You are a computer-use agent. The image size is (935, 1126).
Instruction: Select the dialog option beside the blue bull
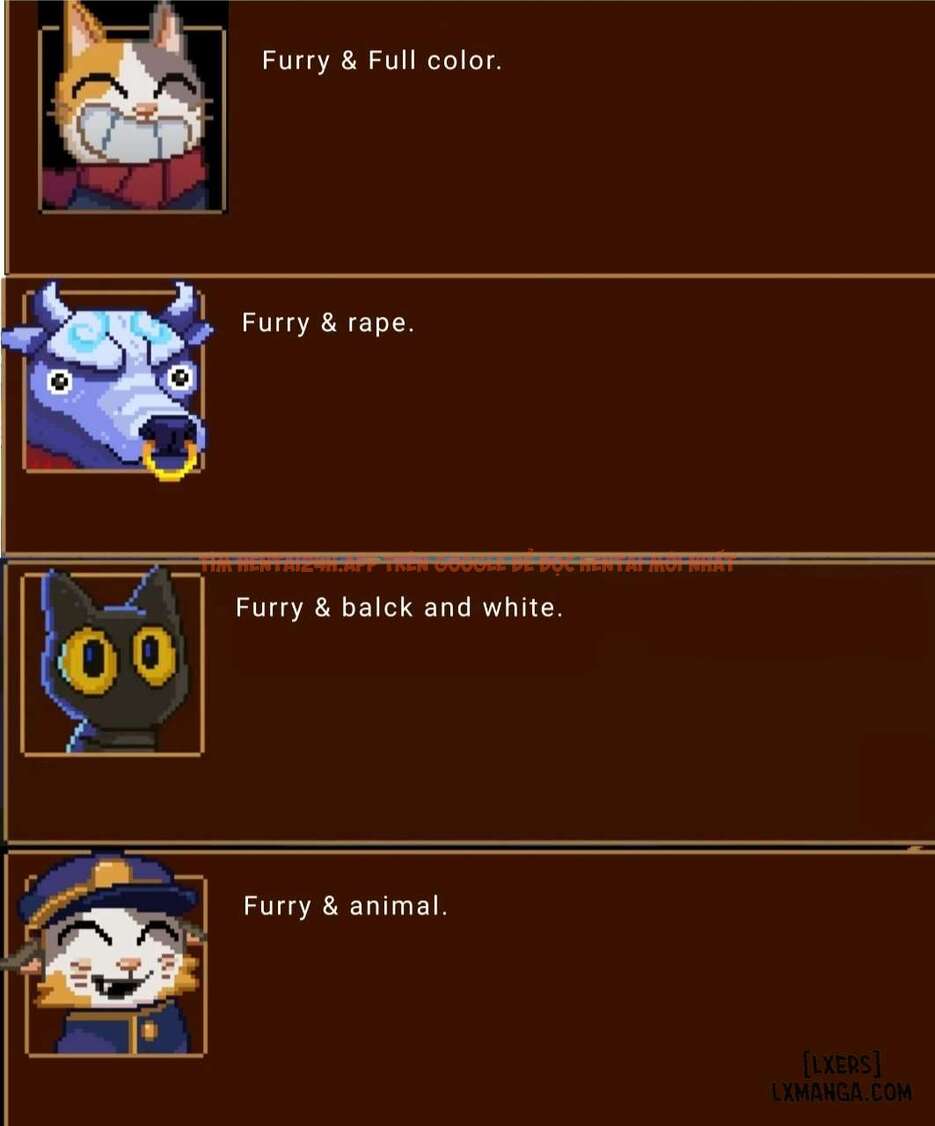[x=328, y=323]
